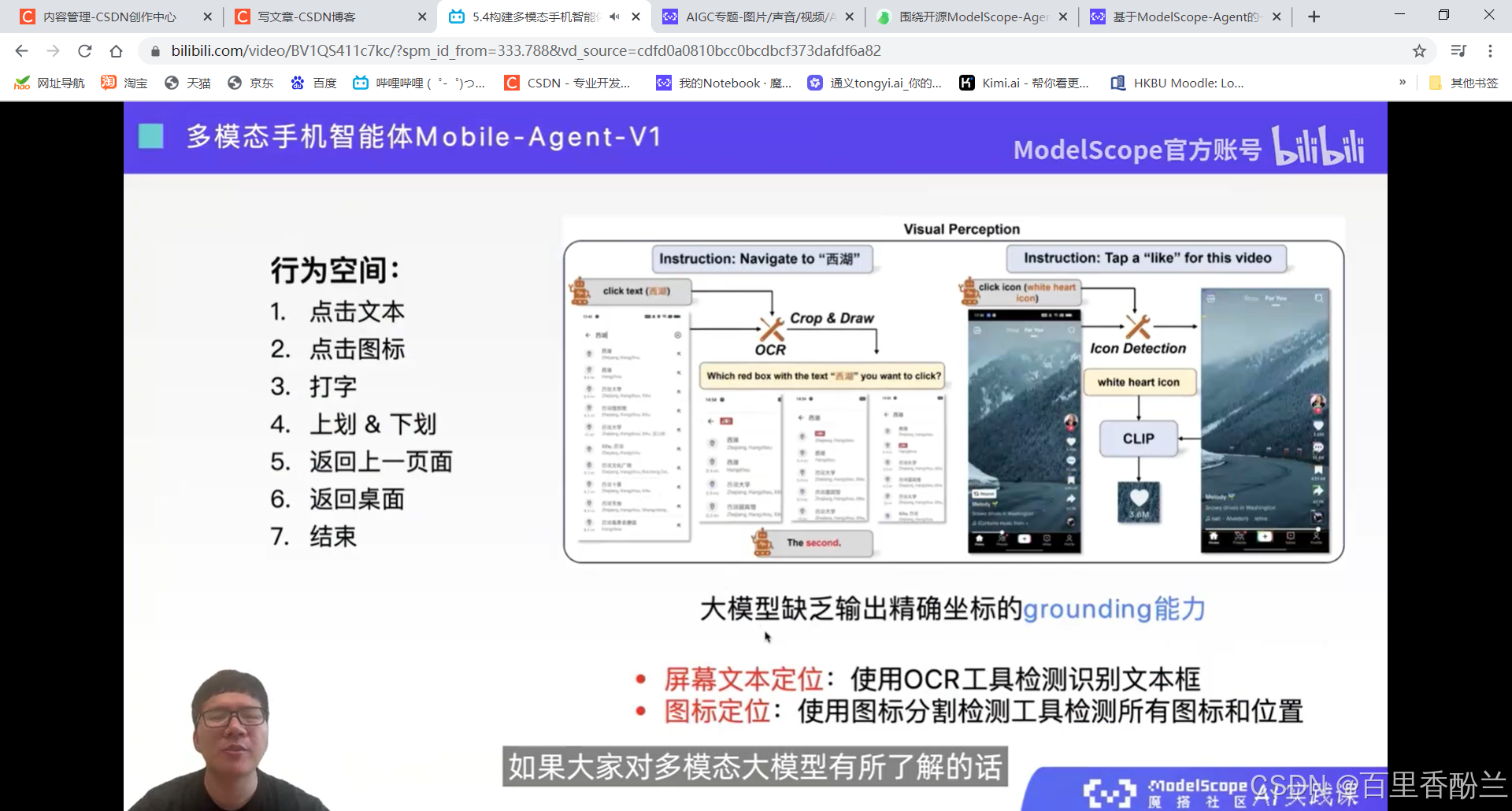The height and width of the screenshot is (811, 1512).
Task: Open the Chrome three-dot menu
Action: click(1490, 51)
